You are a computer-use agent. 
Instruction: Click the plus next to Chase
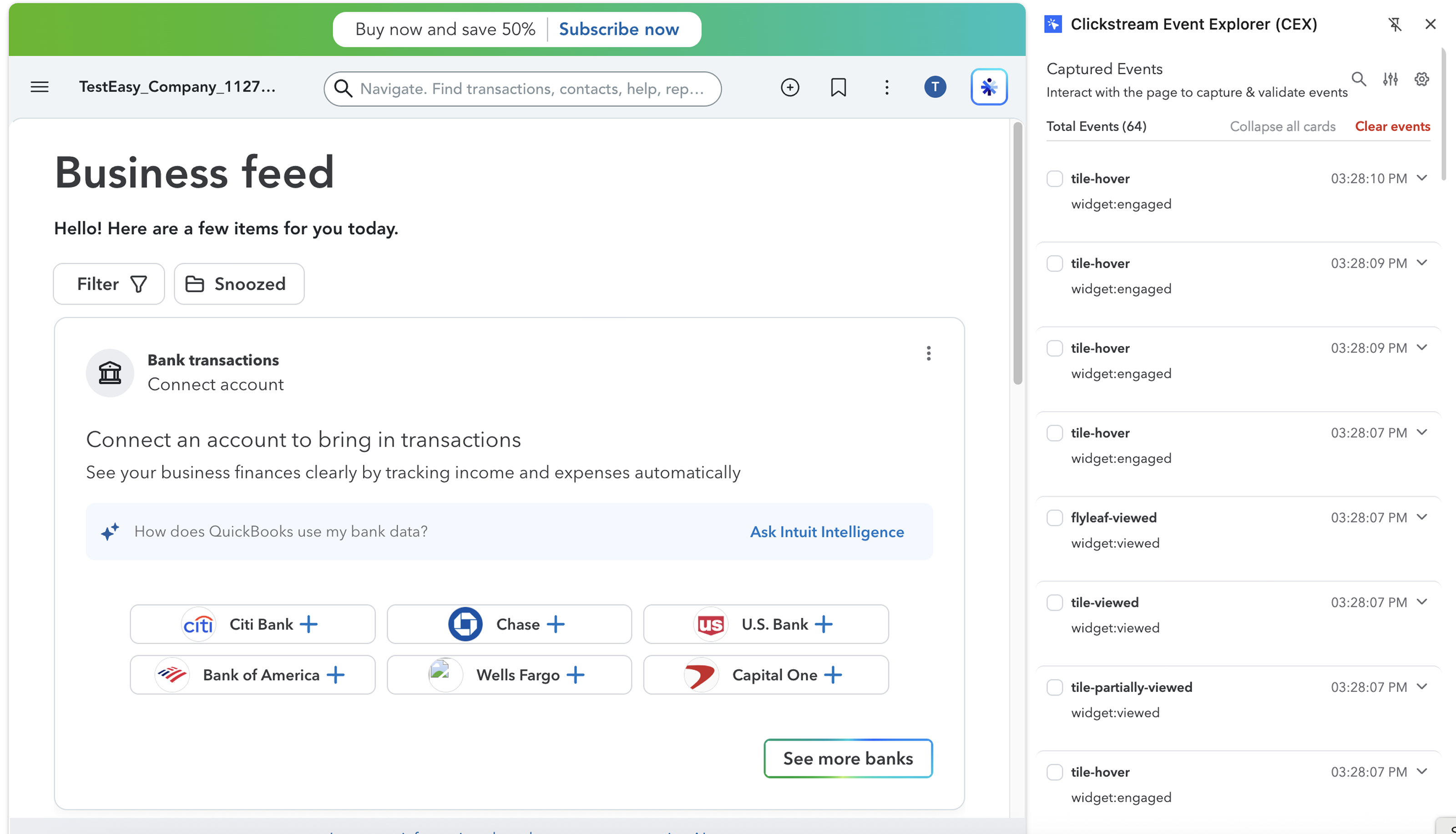pos(555,624)
